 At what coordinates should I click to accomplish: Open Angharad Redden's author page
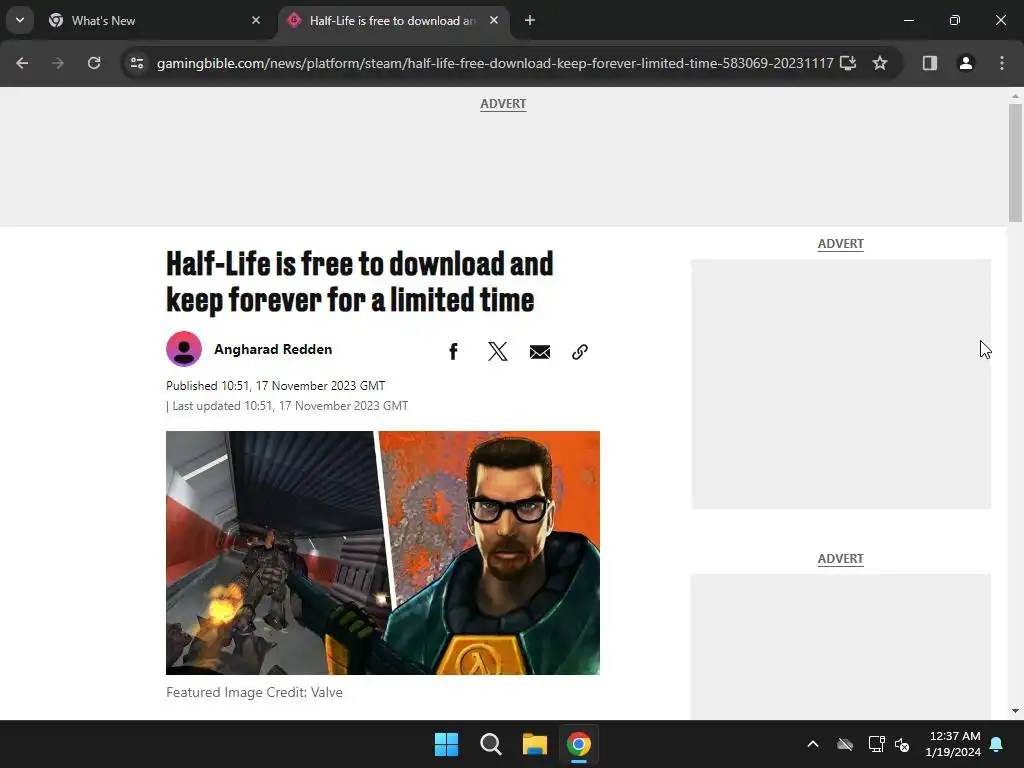coord(273,349)
